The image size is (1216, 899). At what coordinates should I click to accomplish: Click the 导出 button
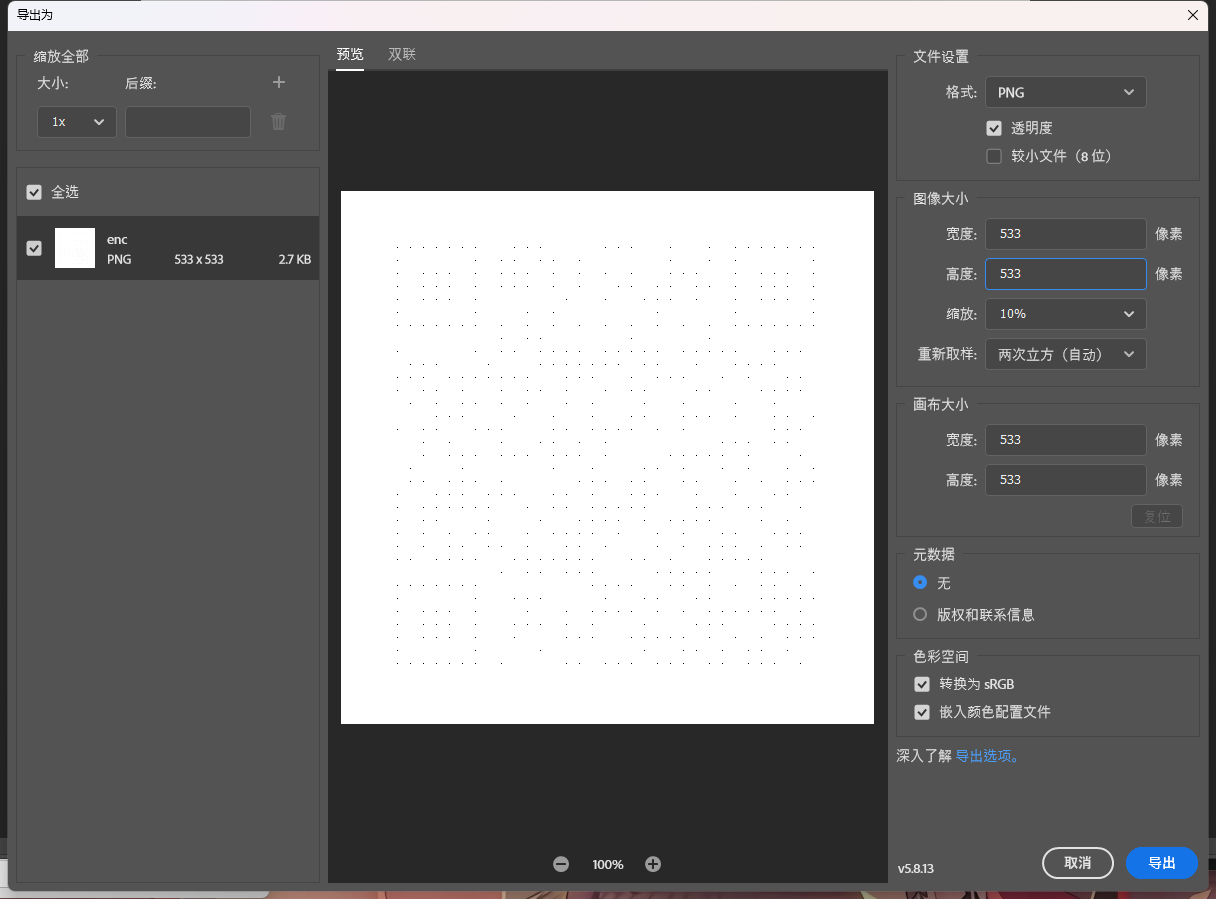click(1161, 863)
